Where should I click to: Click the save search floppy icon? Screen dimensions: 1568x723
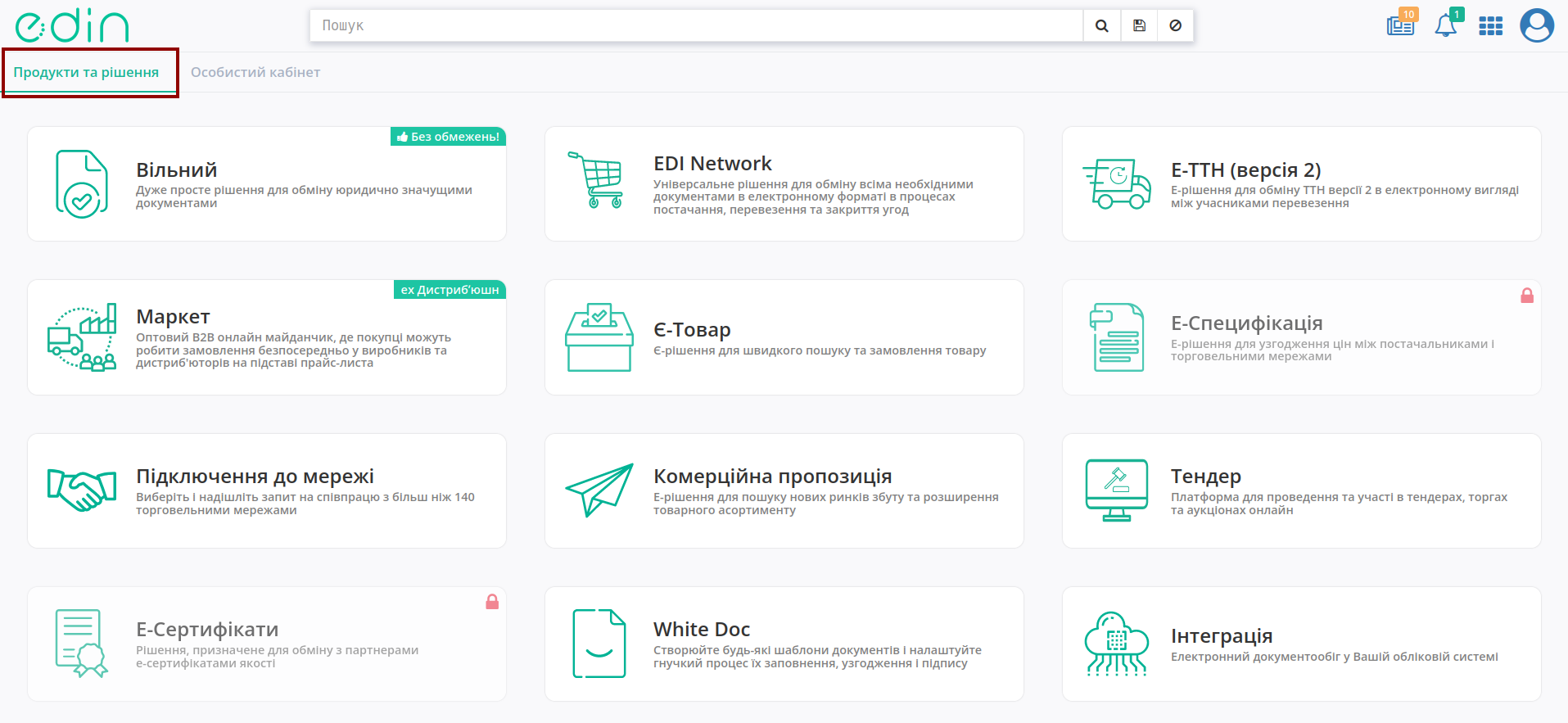click(x=1139, y=25)
